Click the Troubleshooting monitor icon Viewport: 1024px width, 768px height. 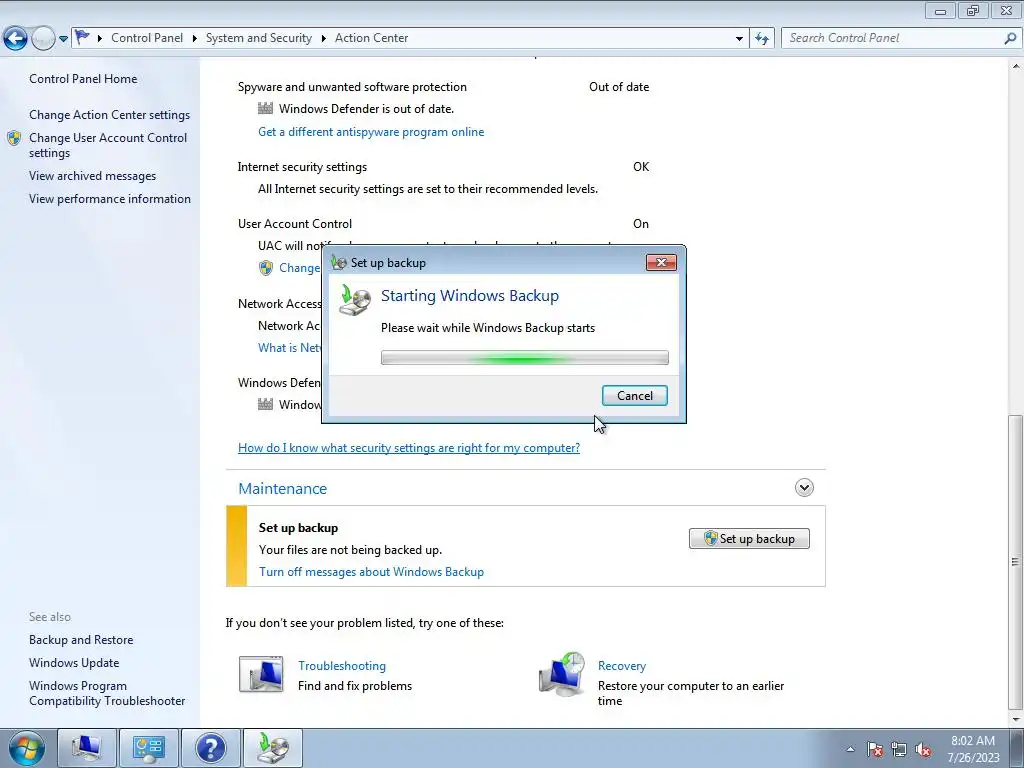(x=261, y=673)
